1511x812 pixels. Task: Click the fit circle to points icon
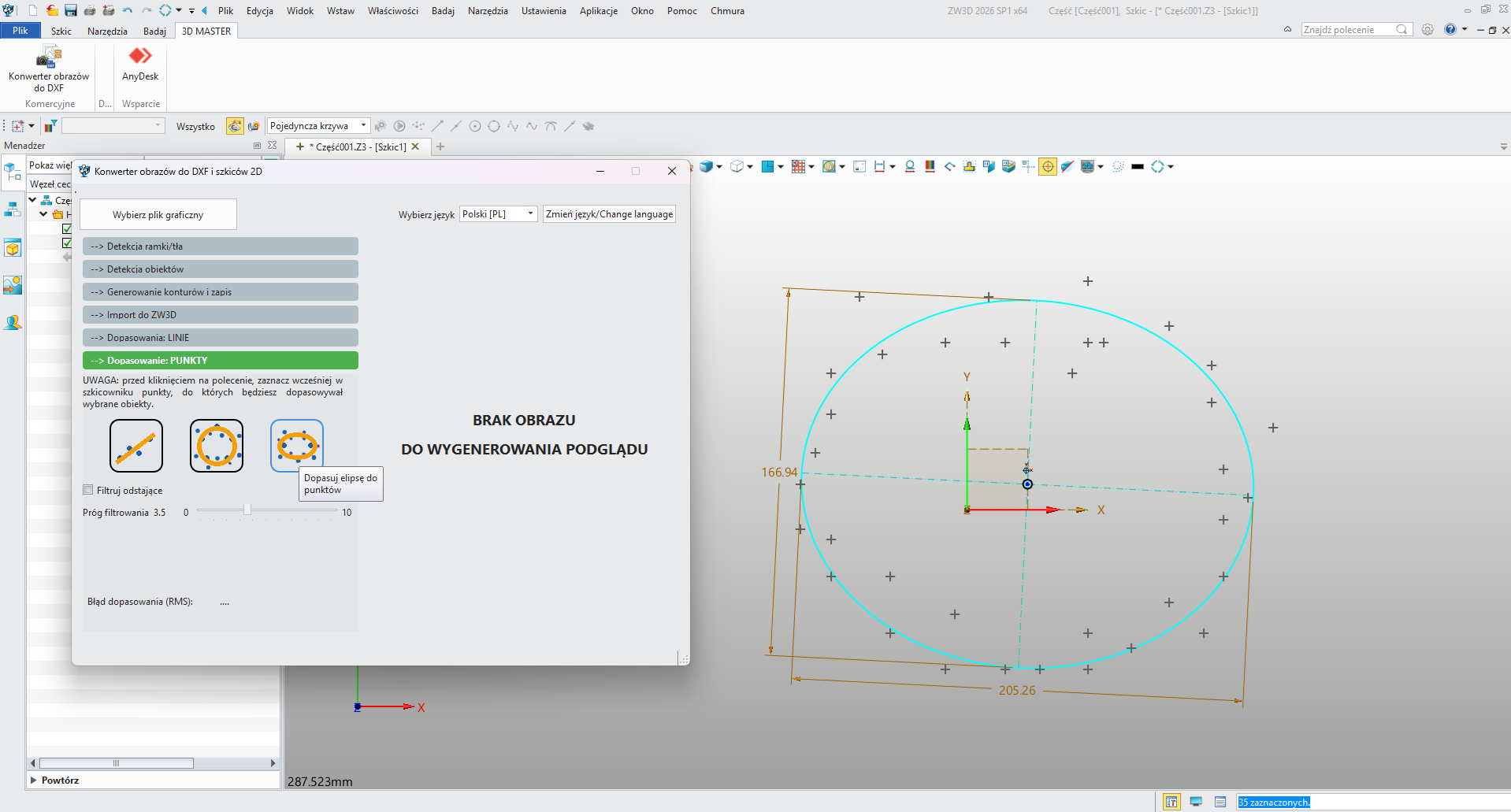217,445
